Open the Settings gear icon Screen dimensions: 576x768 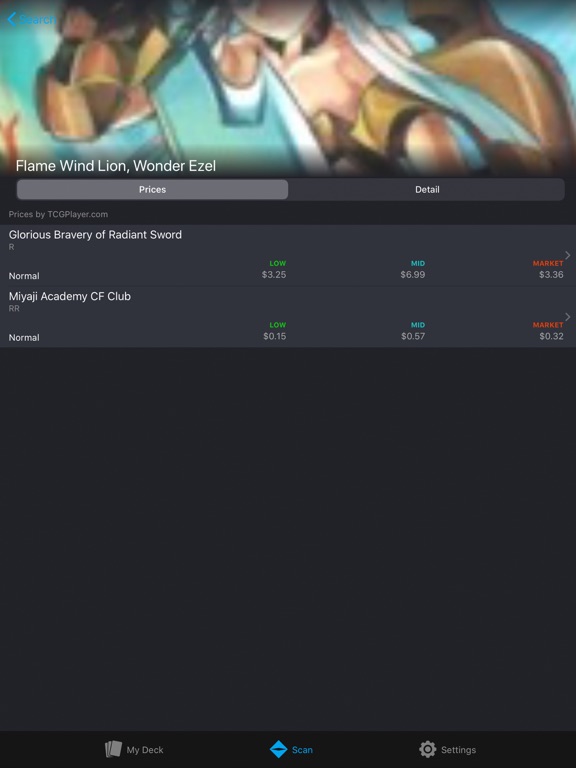pyautogui.click(x=427, y=749)
